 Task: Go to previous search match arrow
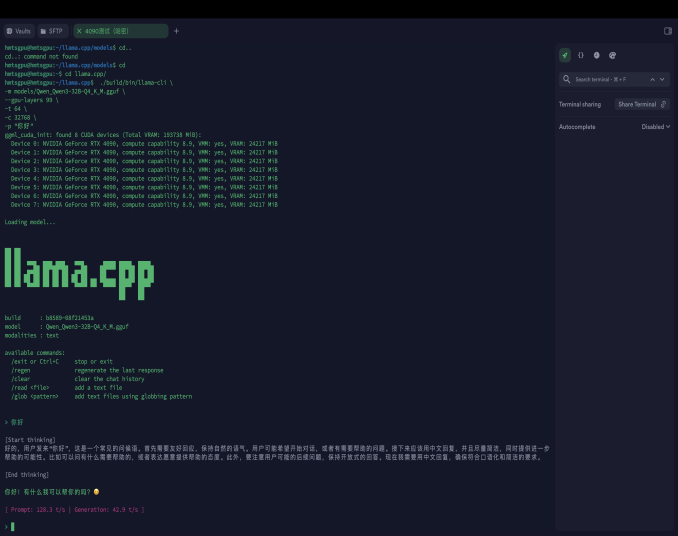(x=652, y=80)
